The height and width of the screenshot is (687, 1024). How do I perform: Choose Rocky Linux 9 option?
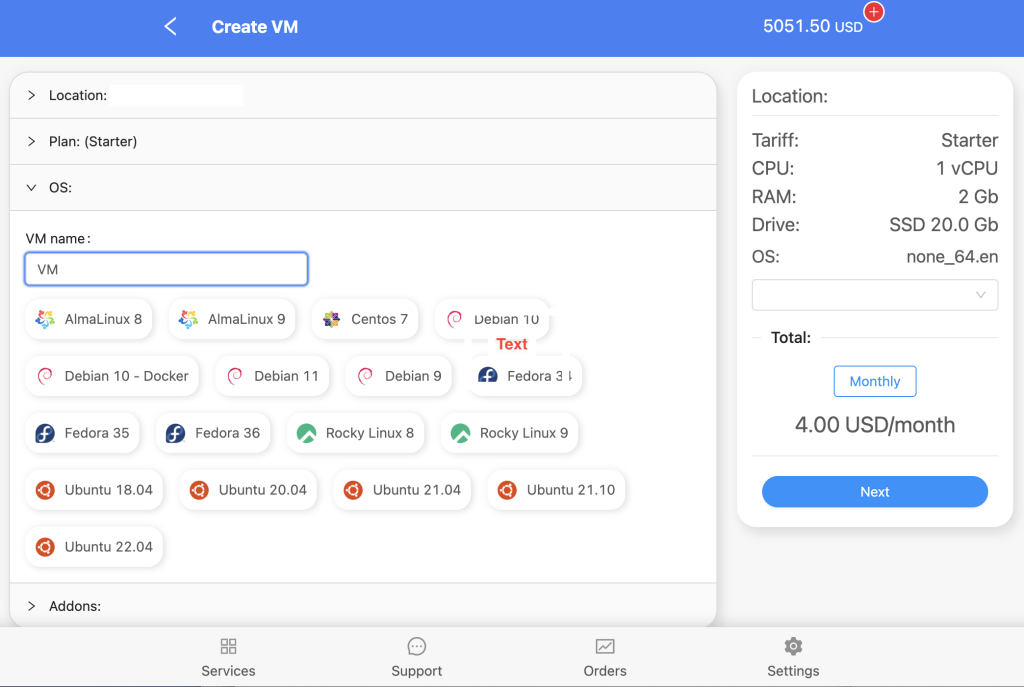(x=509, y=433)
